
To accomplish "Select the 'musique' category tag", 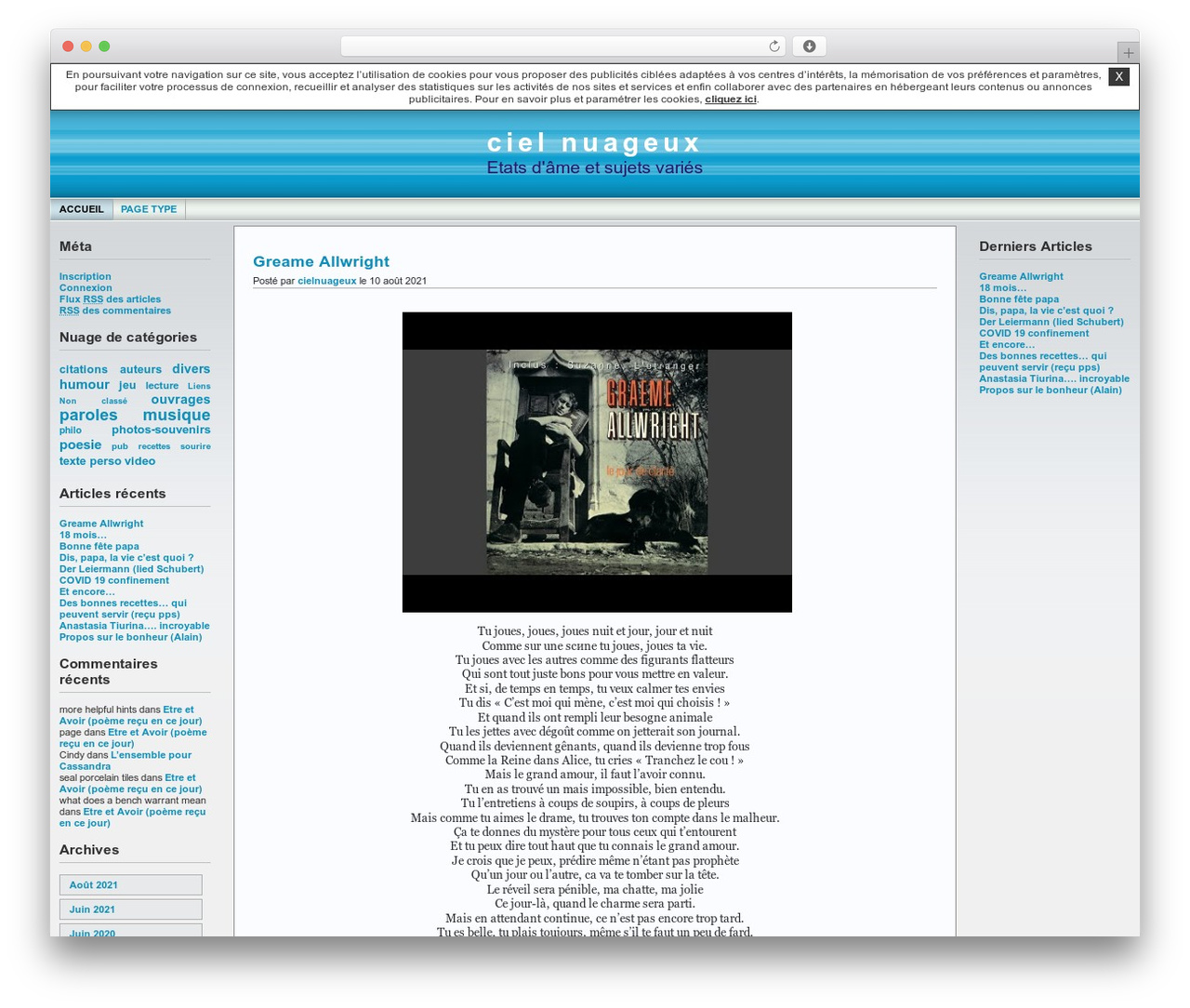I will click(177, 415).
